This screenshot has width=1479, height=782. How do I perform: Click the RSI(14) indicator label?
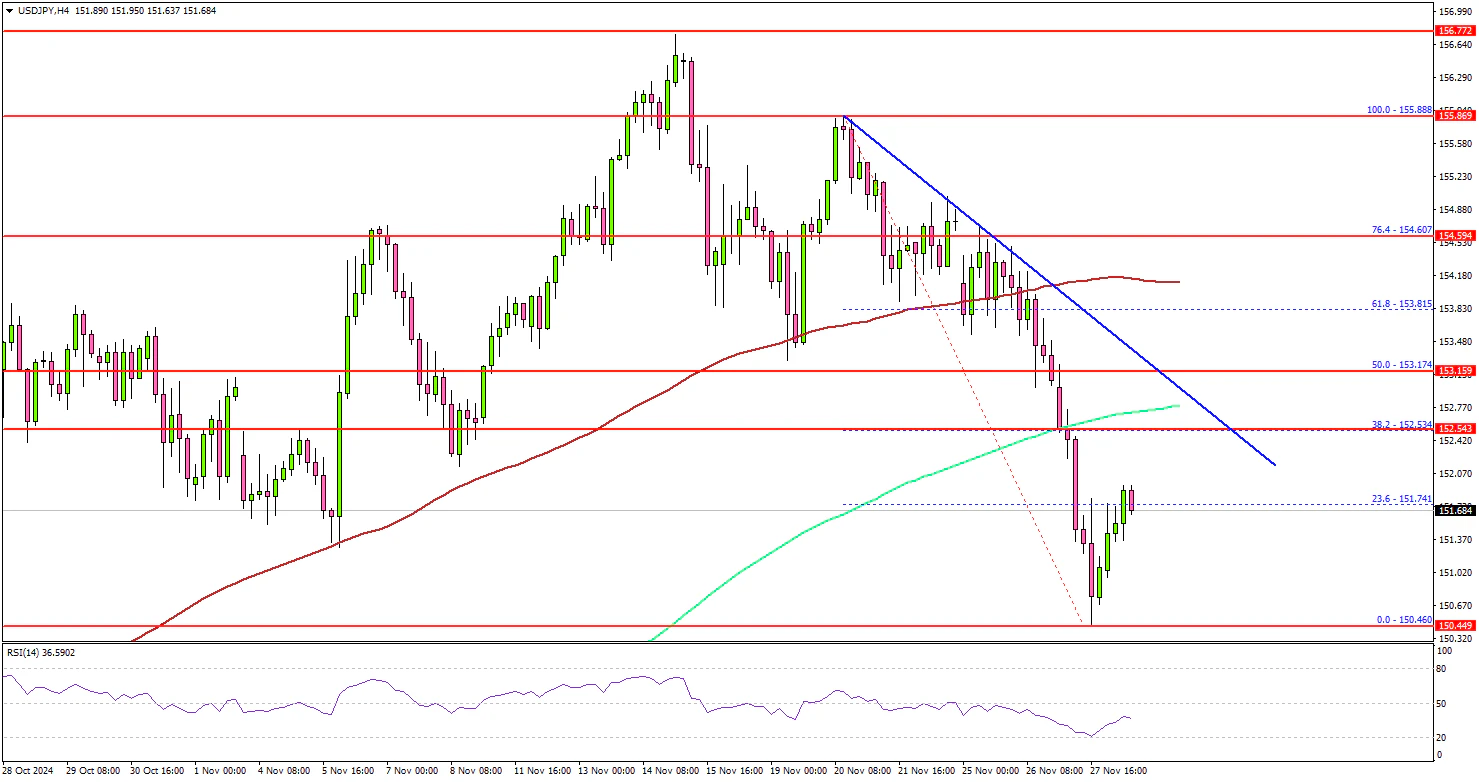(40, 652)
